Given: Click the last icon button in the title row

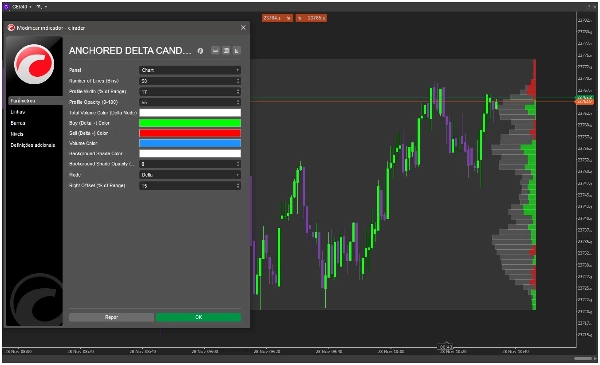Looking at the screenshot, I should click(237, 51).
